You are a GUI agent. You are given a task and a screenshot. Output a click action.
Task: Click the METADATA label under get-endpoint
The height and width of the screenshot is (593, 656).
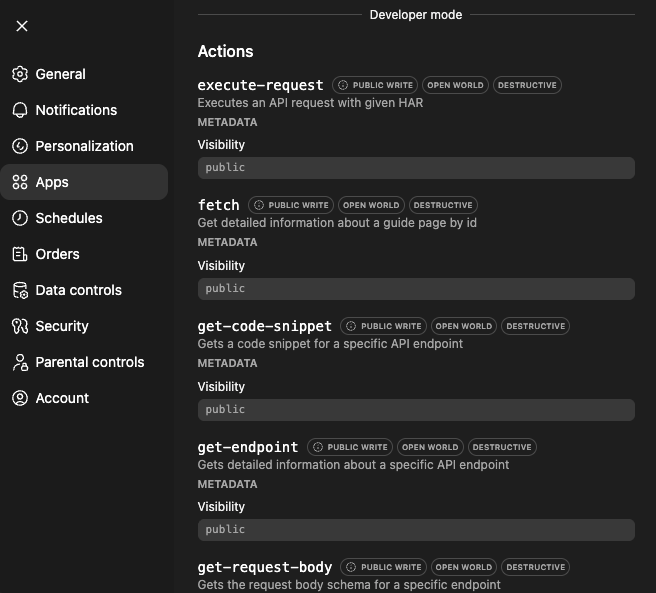[228, 484]
